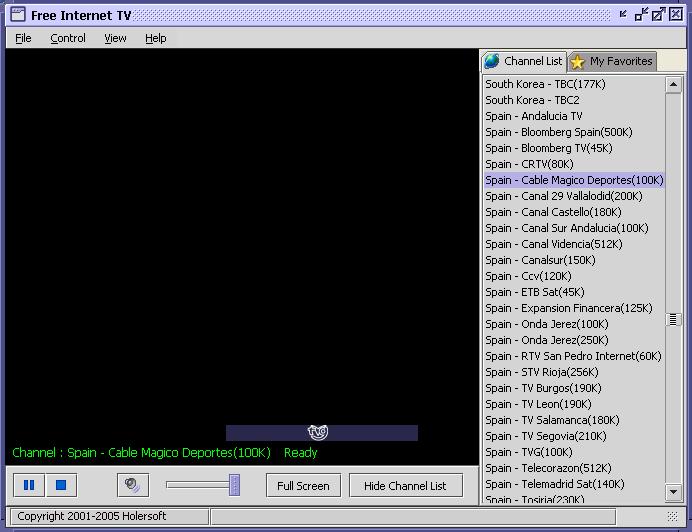692x532 pixels.
Task: Click the logo in the video area
Action: (318, 432)
